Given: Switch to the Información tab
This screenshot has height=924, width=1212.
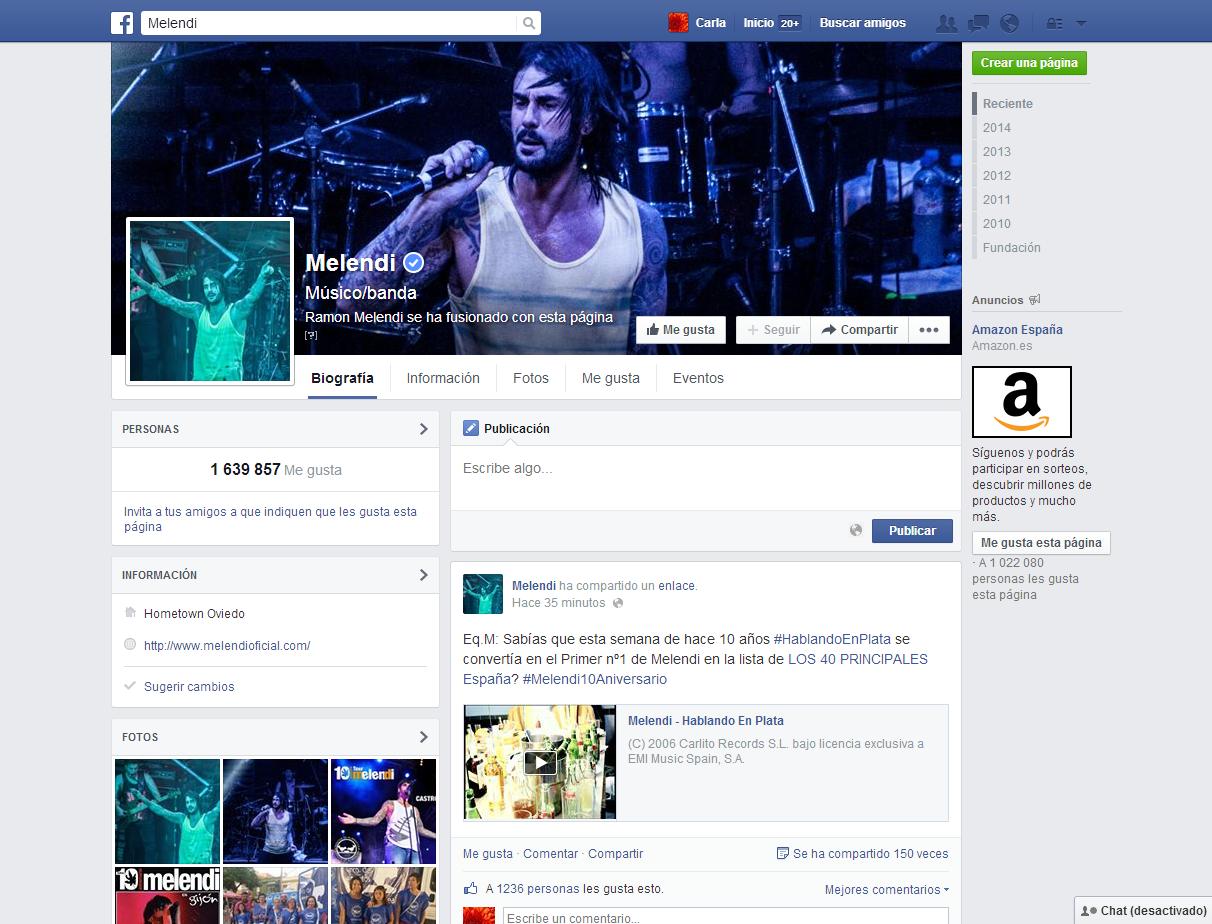Looking at the screenshot, I should pyautogui.click(x=443, y=378).
